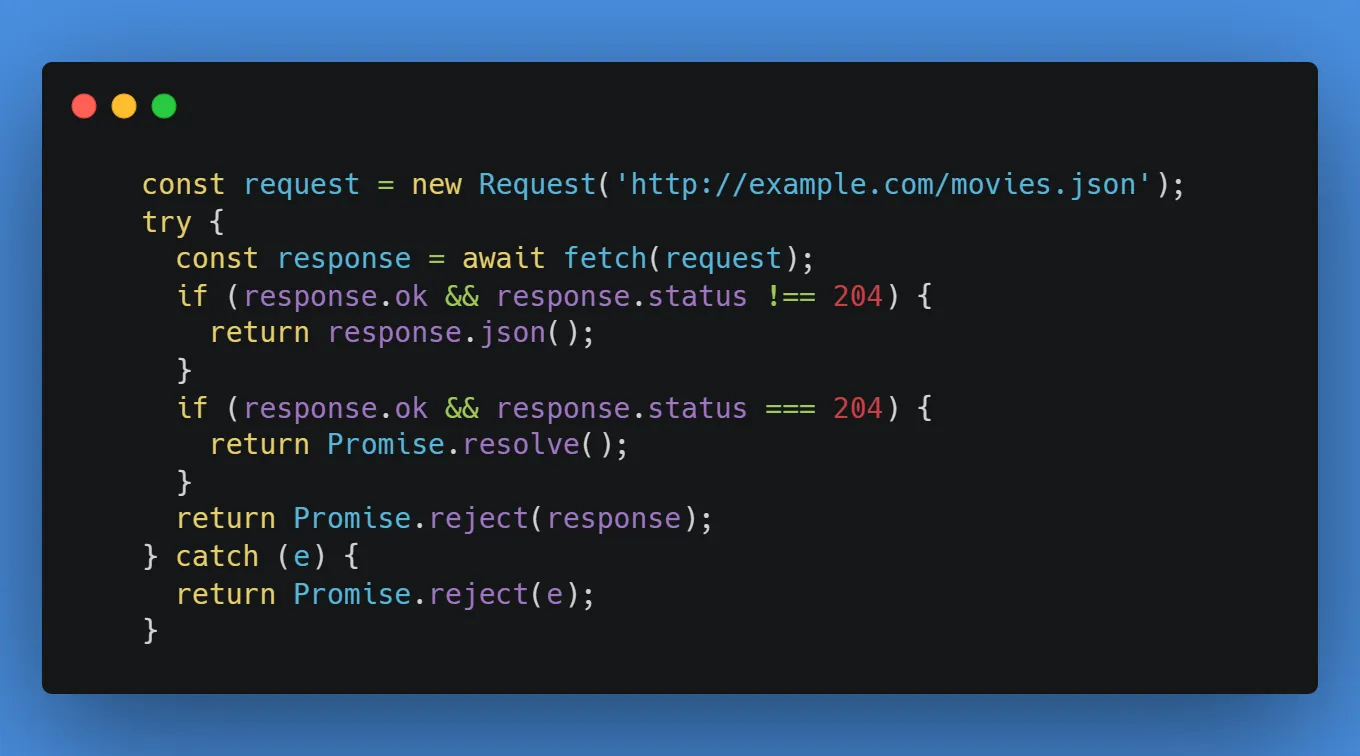
Task: Click the final closing brace
Action: (150, 631)
